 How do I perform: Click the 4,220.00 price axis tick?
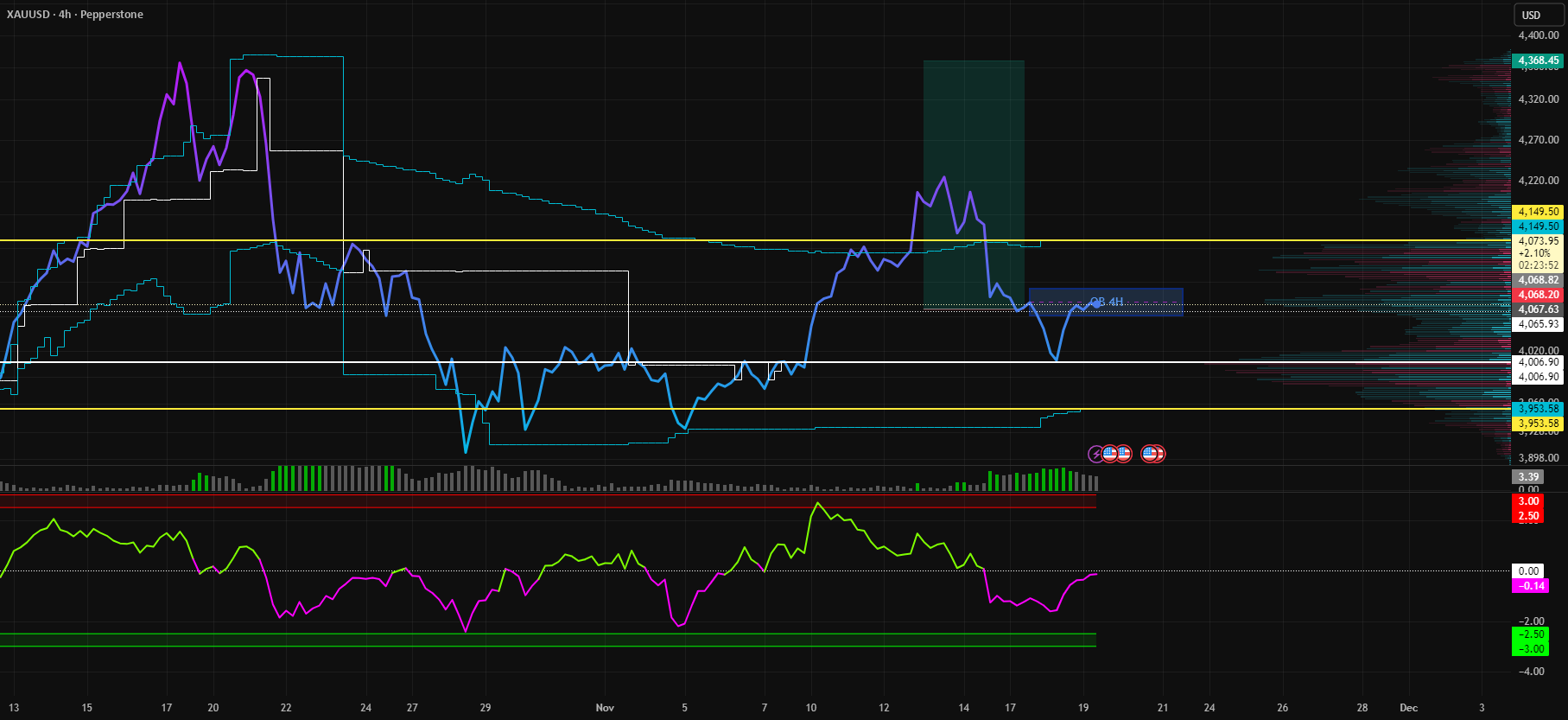pyautogui.click(x=1539, y=181)
